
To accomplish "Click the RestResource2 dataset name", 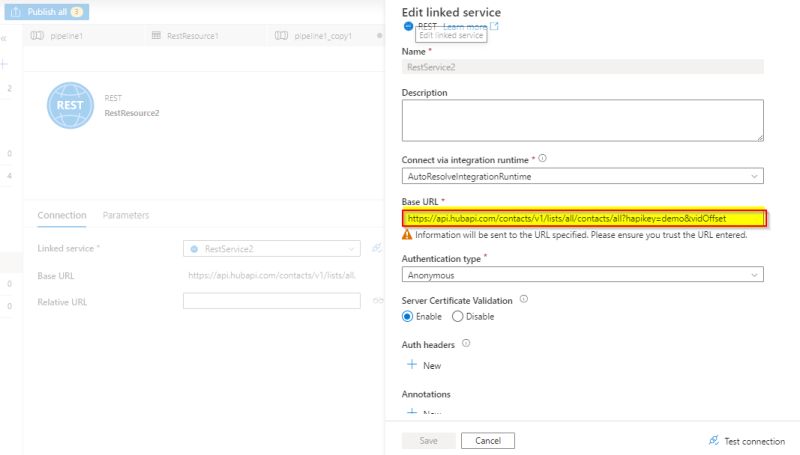I will (132, 113).
